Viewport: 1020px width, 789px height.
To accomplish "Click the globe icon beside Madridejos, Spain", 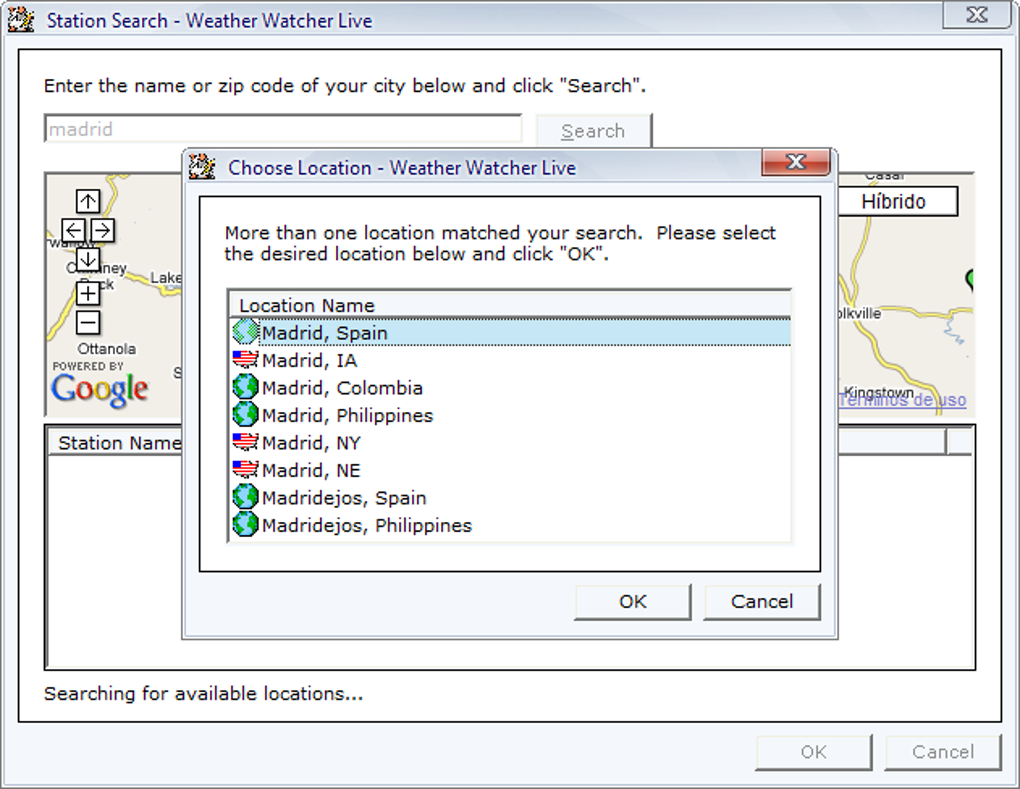I will [245, 497].
